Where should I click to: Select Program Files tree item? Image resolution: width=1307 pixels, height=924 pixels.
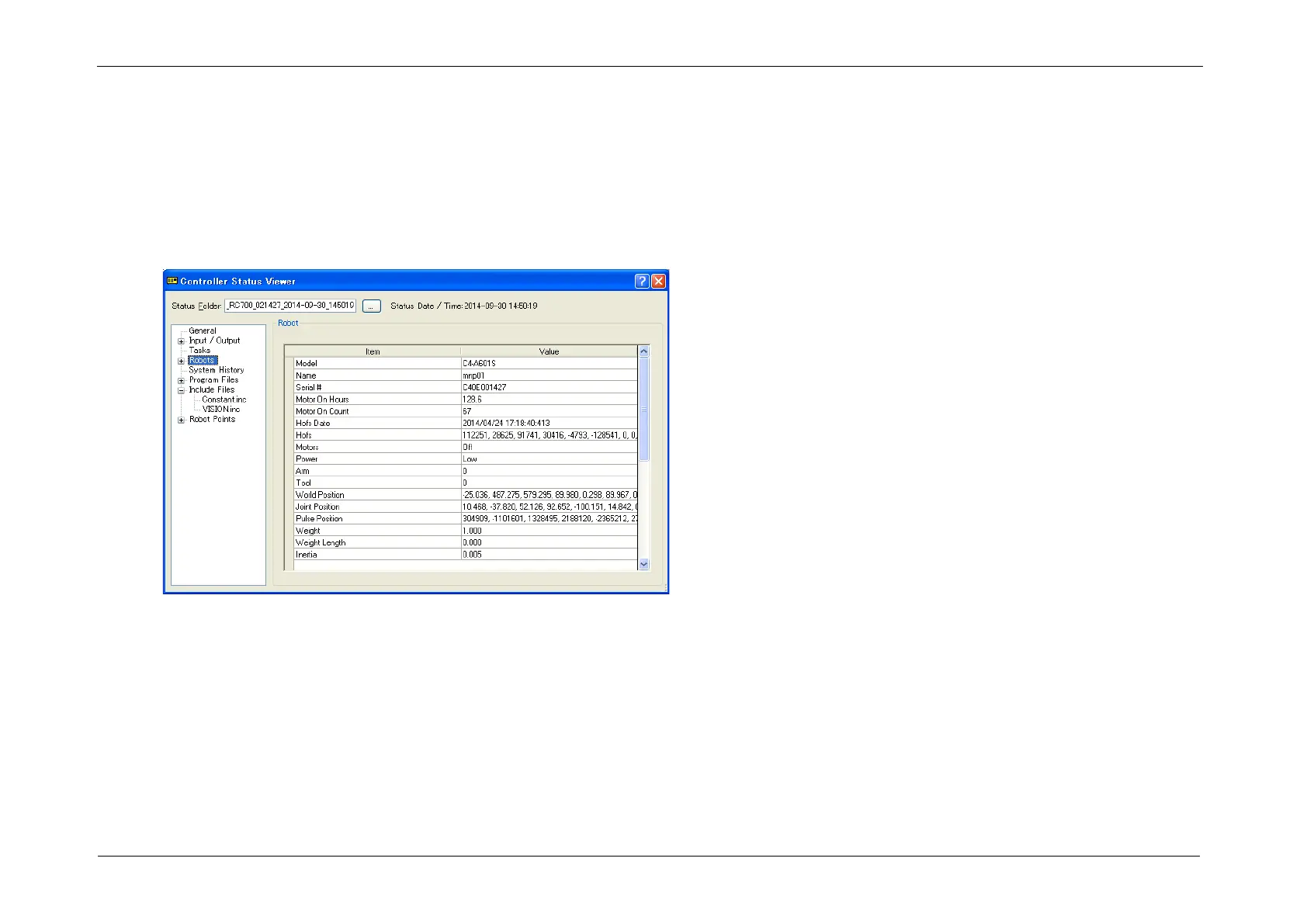pyautogui.click(x=213, y=379)
